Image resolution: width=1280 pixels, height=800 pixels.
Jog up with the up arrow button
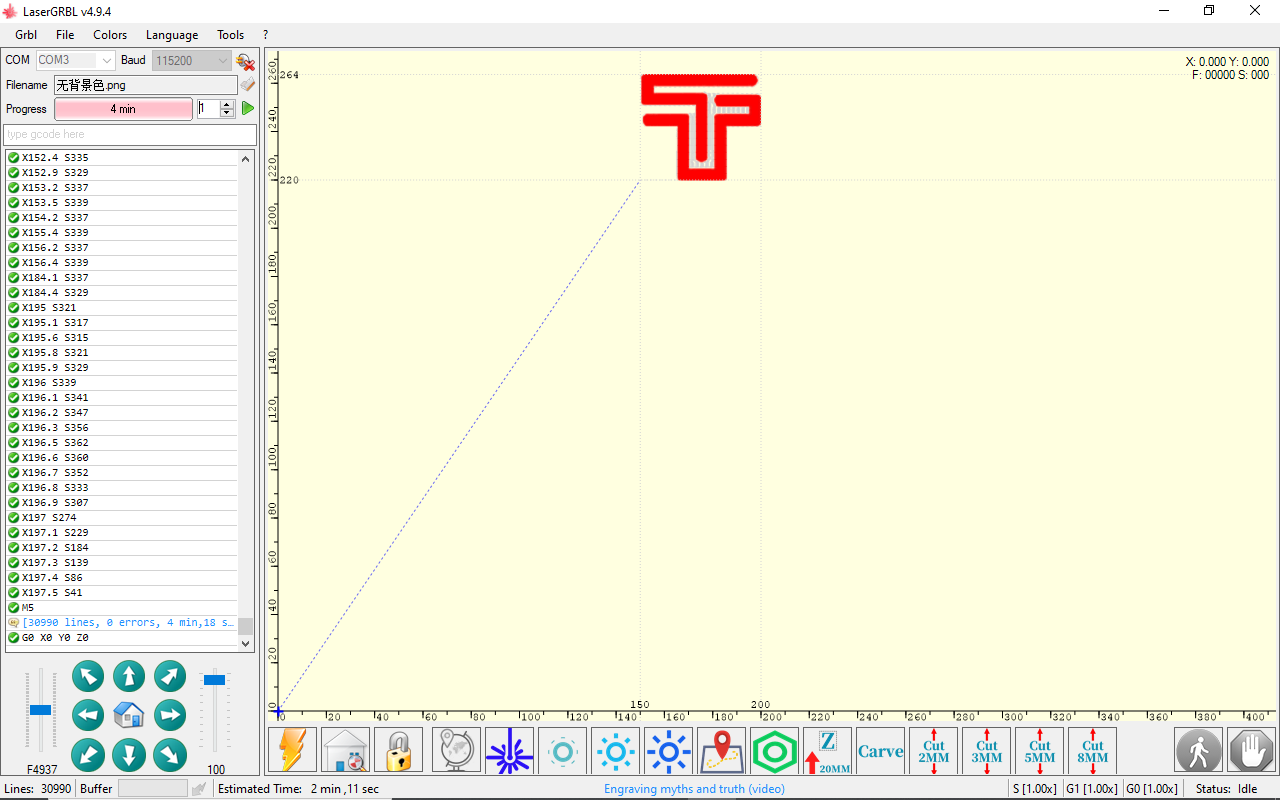[129, 677]
